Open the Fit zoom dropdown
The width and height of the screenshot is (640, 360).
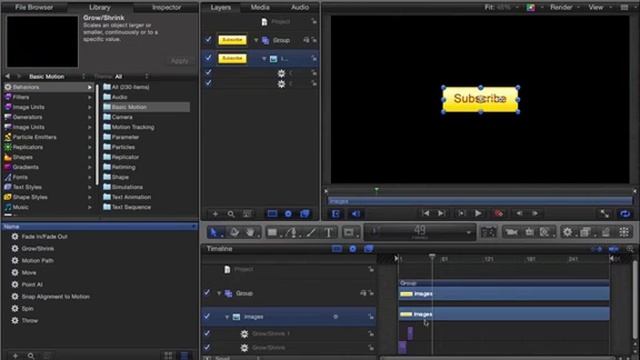click(502, 7)
